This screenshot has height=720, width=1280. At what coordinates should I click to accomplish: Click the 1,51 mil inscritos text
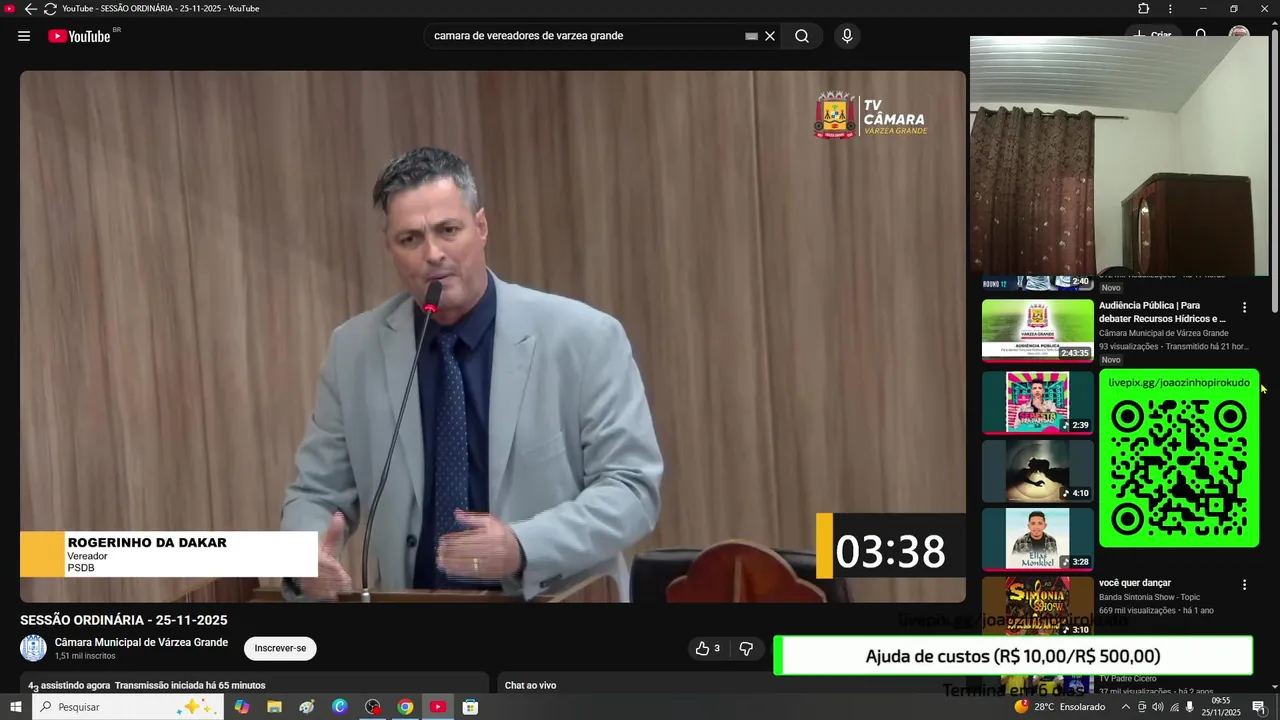[x=85, y=656]
